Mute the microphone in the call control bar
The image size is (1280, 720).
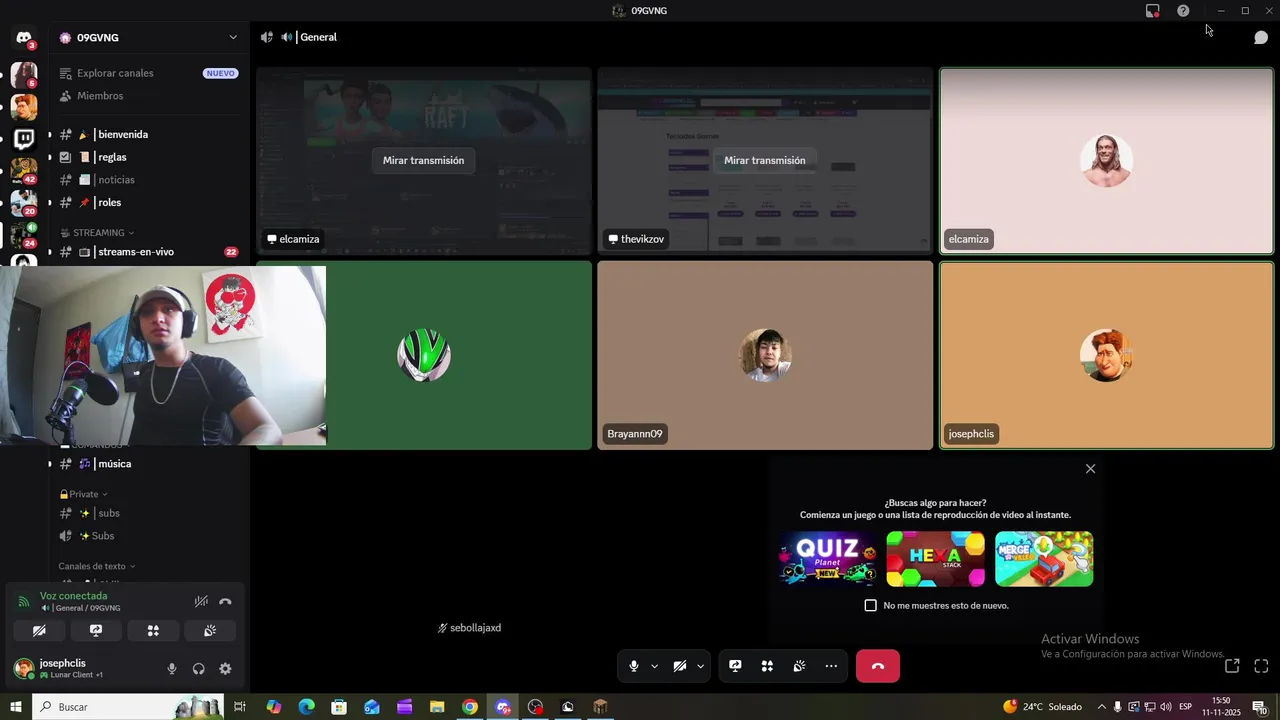coord(634,666)
